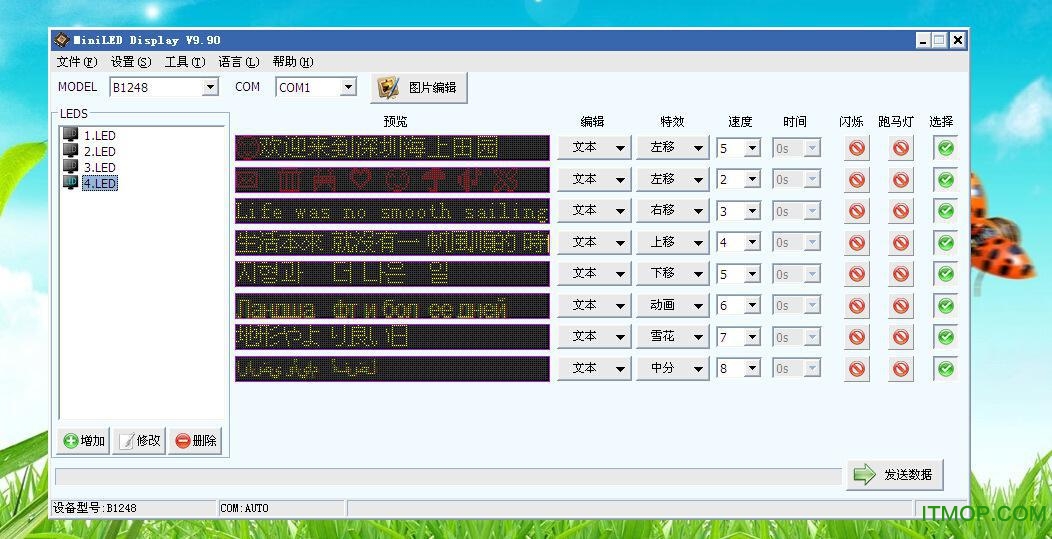Open the 文本 edit dropdown in 动画 row
Viewport: 1052px width, 539px height.
[x=594, y=305]
